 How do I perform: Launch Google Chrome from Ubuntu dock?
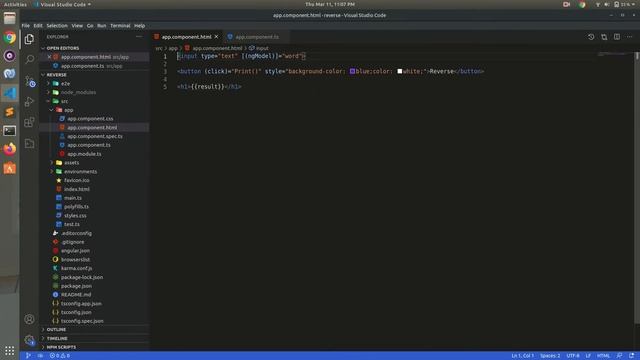[x=9, y=38]
